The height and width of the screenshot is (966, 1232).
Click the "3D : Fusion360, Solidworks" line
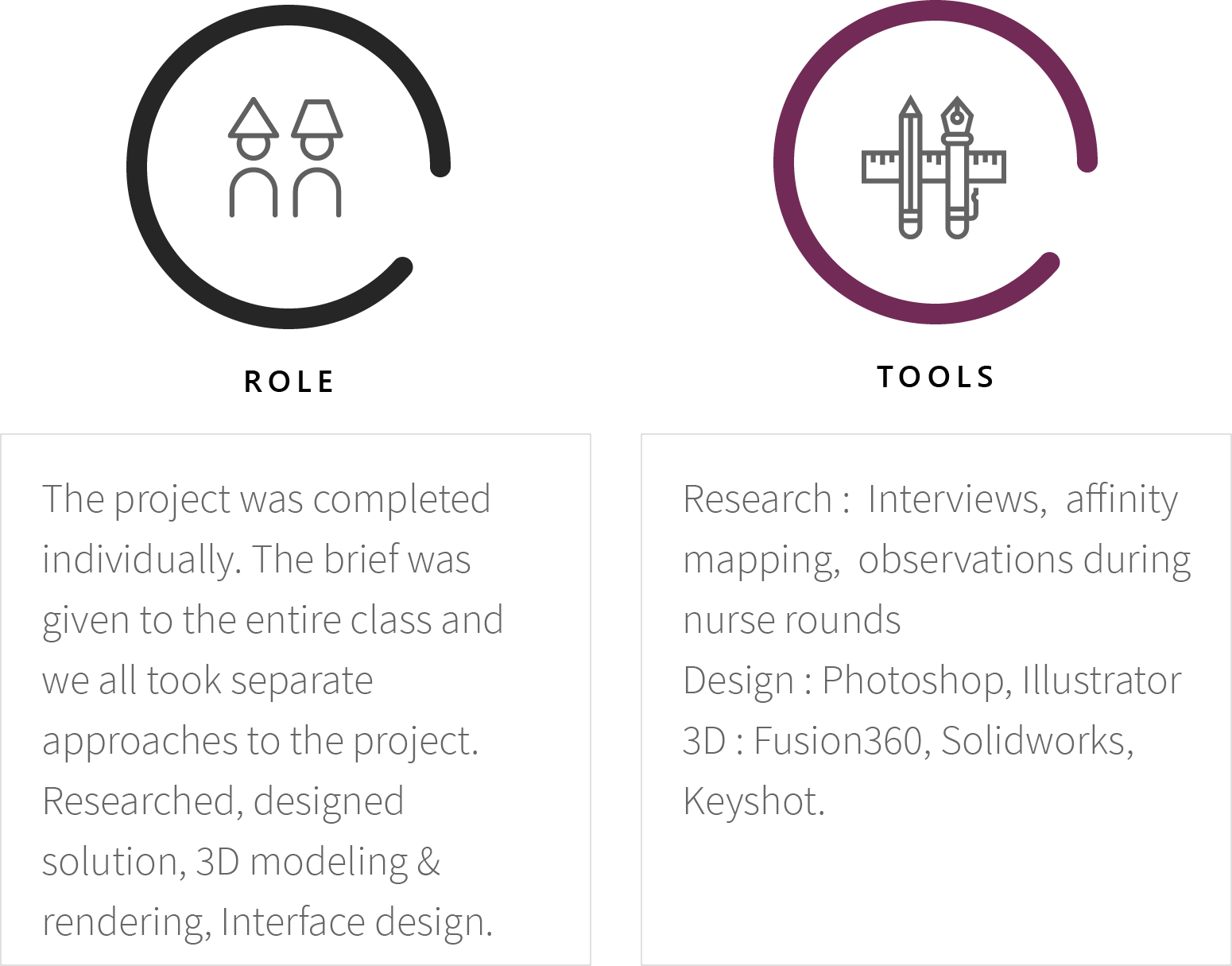tap(909, 741)
